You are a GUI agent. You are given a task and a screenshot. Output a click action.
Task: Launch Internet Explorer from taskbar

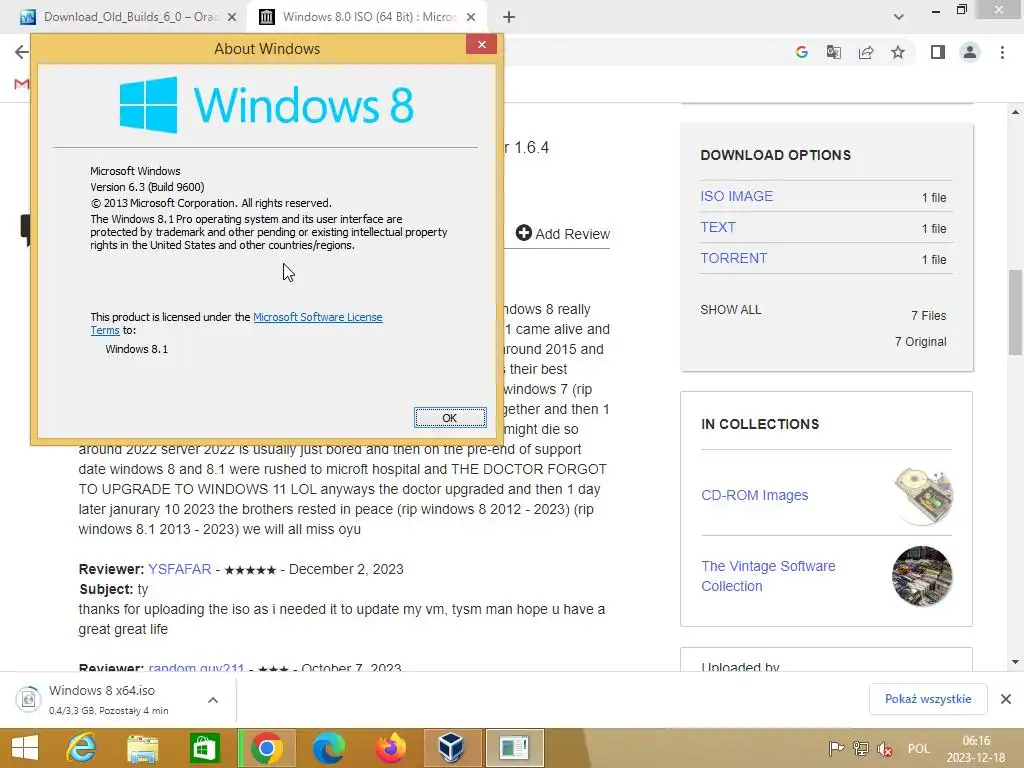tap(81, 748)
